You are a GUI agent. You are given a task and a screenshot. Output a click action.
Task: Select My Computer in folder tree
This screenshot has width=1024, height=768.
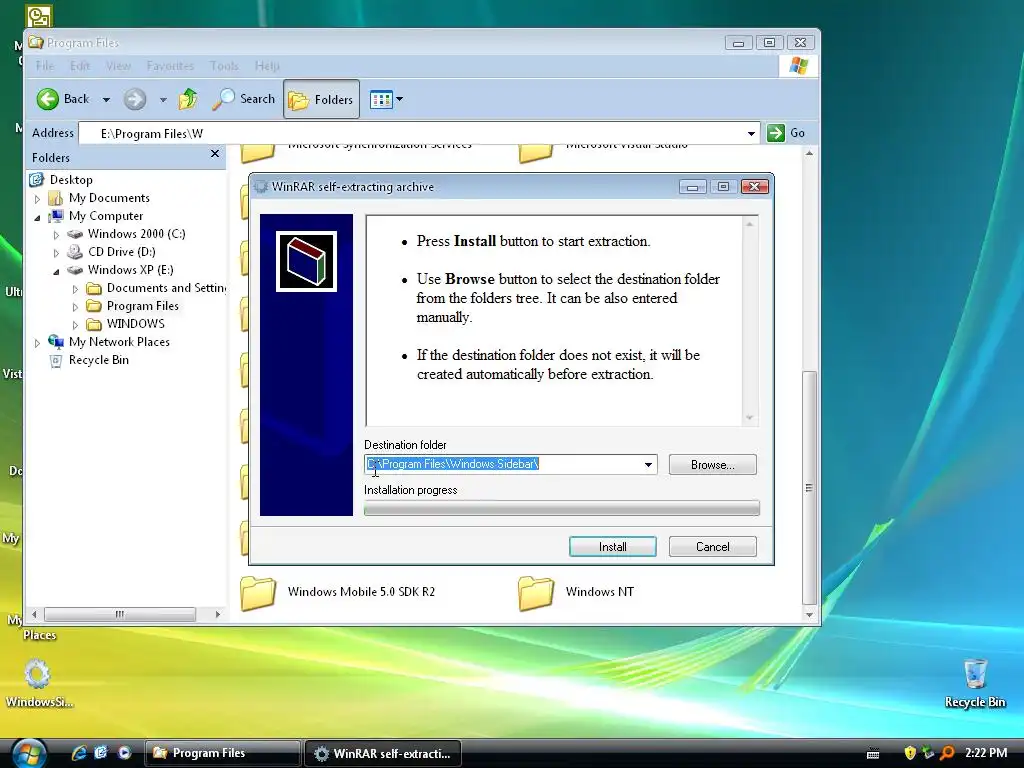click(106, 216)
